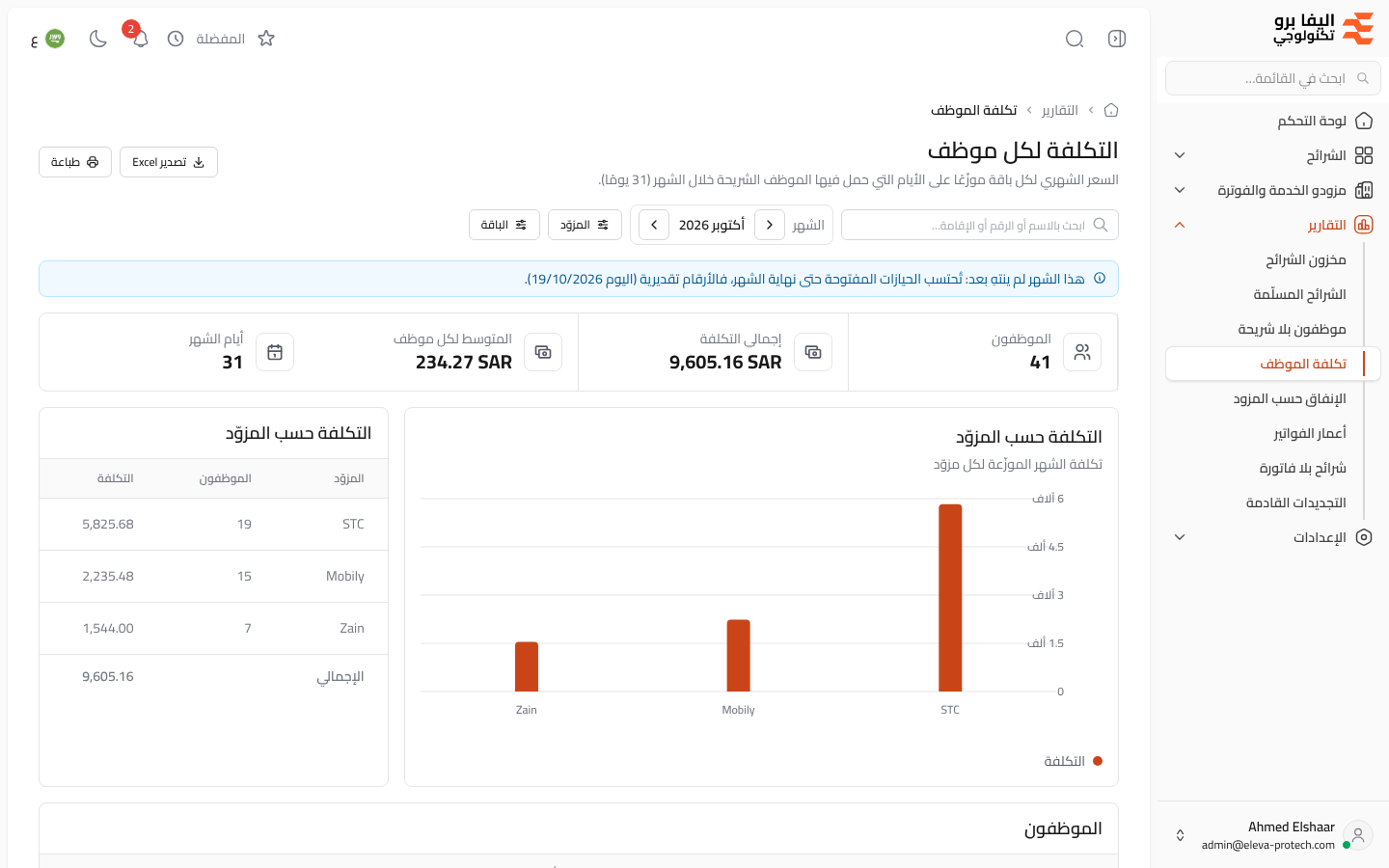The height and width of the screenshot is (868, 1389).
Task: Open the المزوّد filter dropdown
Action: click(x=585, y=225)
